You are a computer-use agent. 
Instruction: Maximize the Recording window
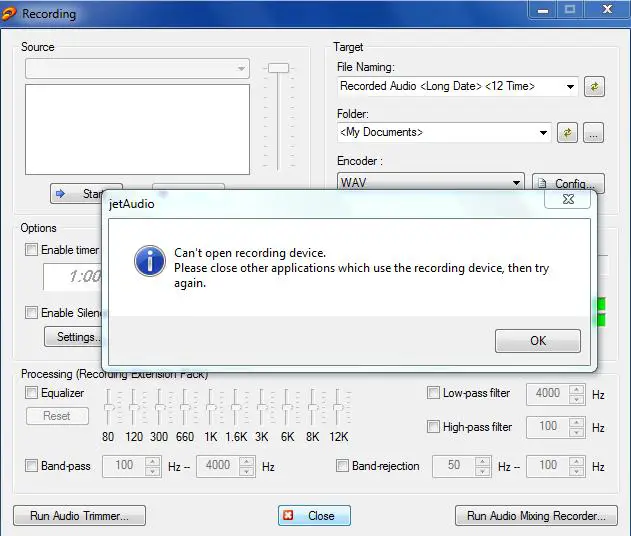coord(570,10)
